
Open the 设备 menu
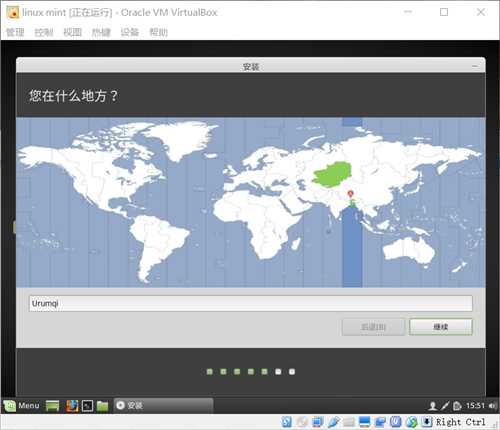(x=130, y=32)
